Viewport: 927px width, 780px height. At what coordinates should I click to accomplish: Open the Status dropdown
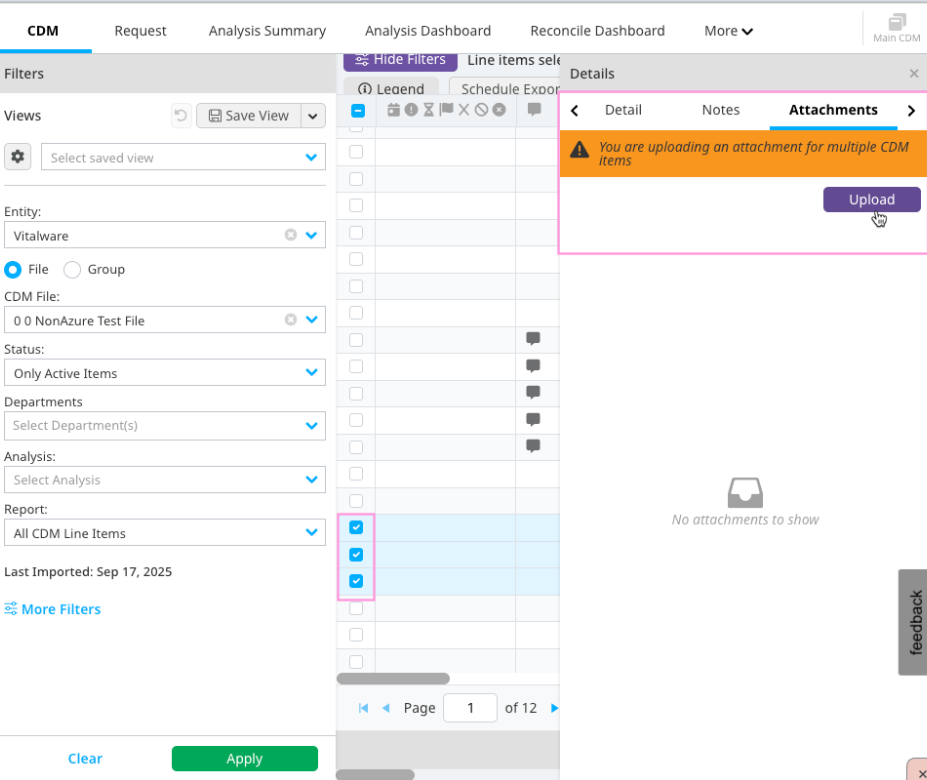tap(310, 373)
